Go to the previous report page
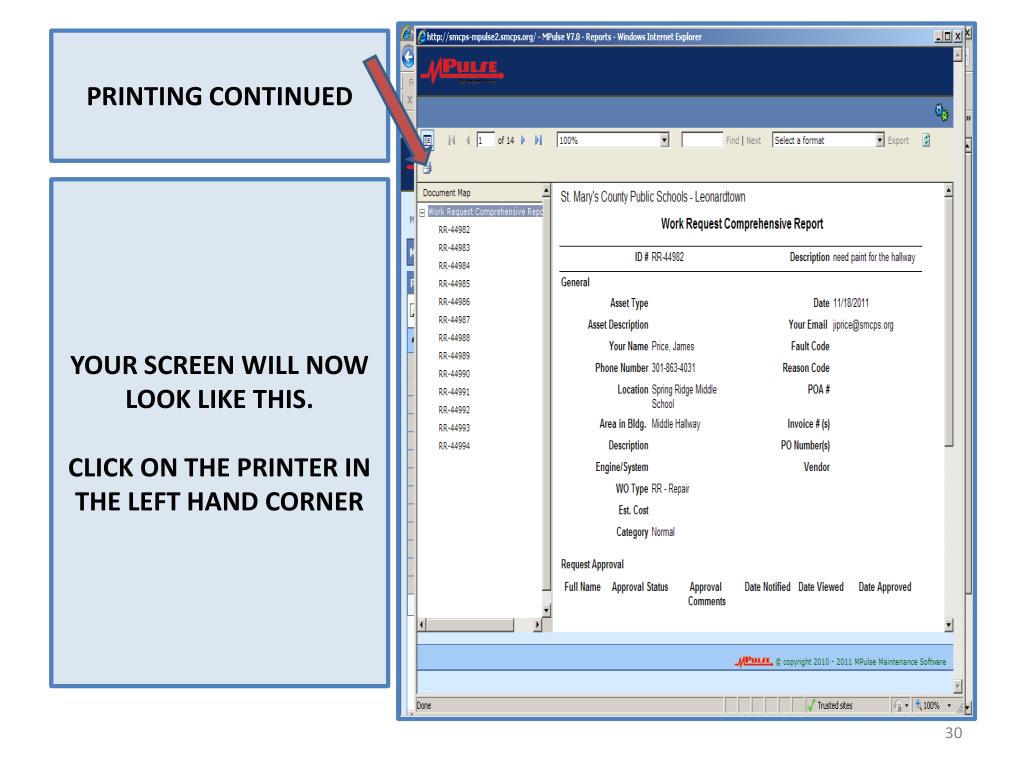This screenshot has width=1024, height=768. click(x=468, y=140)
